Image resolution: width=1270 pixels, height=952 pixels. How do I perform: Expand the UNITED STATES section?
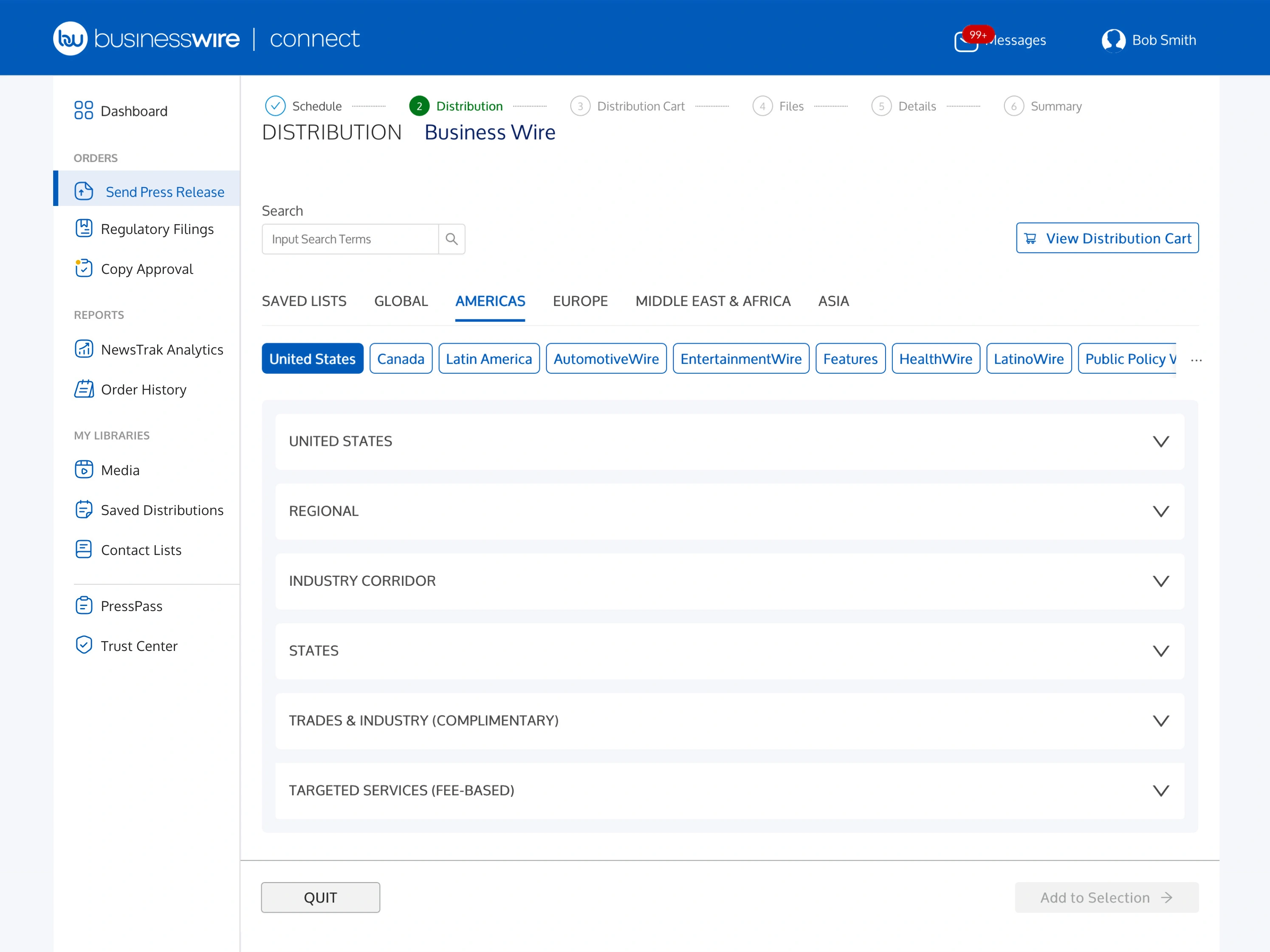point(729,441)
